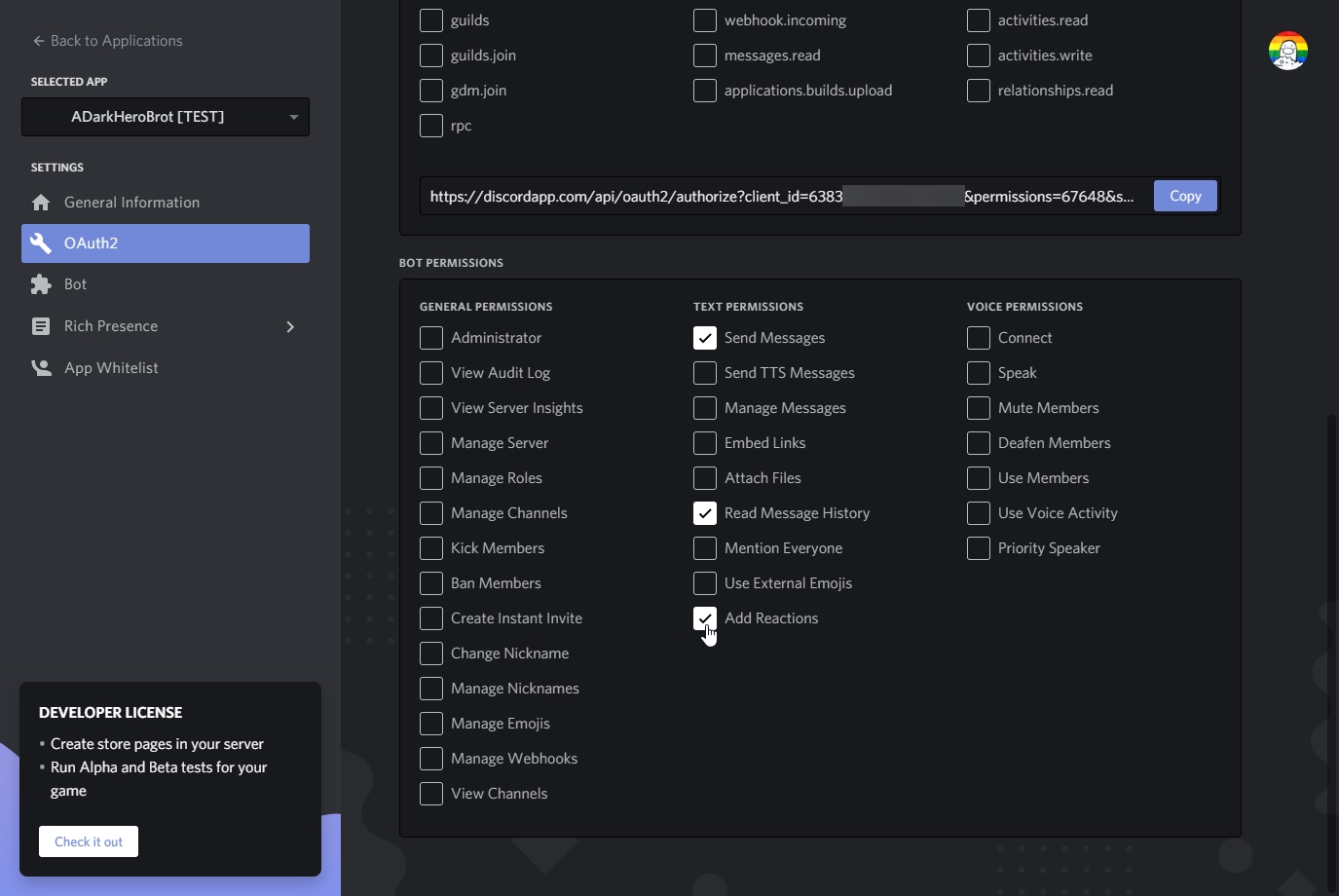
Task: Open the rainbow user avatar menu
Action: (1287, 51)
